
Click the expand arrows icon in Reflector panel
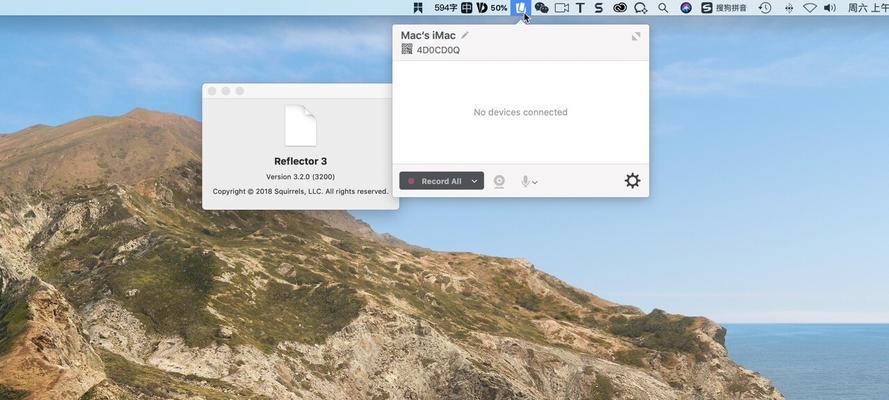[x=636, y=36]
